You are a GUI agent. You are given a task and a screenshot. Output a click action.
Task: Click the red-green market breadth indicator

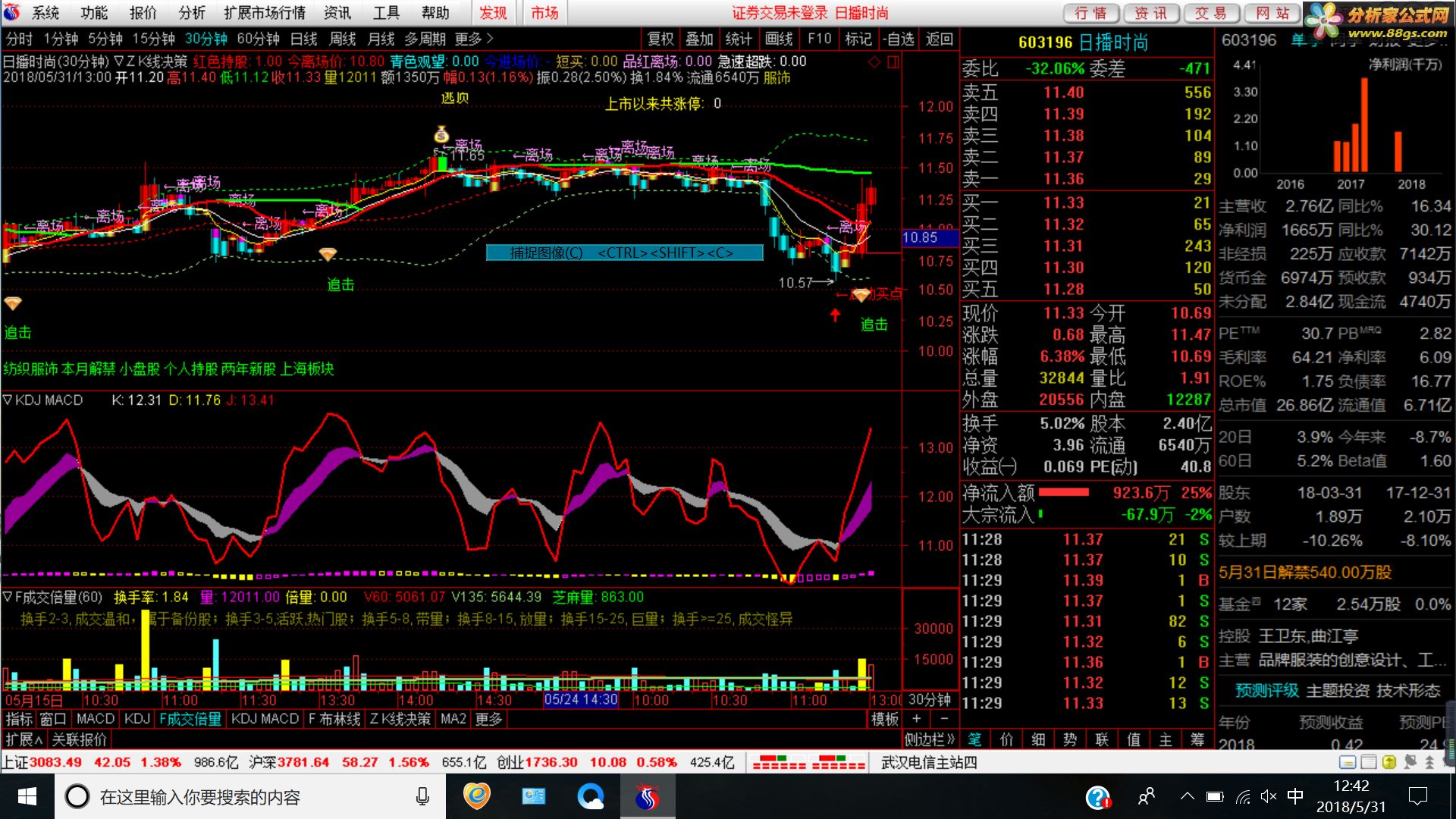pos(808,762)
